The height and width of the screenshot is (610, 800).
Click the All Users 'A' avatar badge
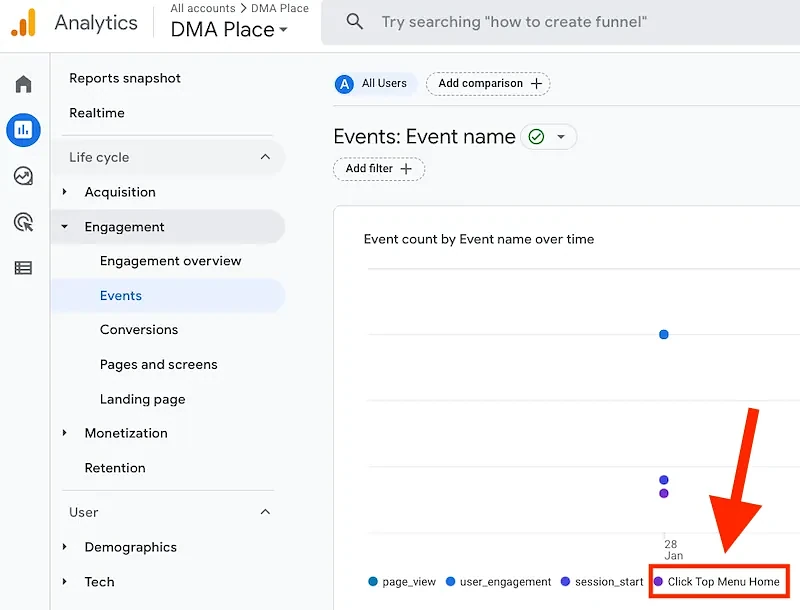tap(344, 84)
